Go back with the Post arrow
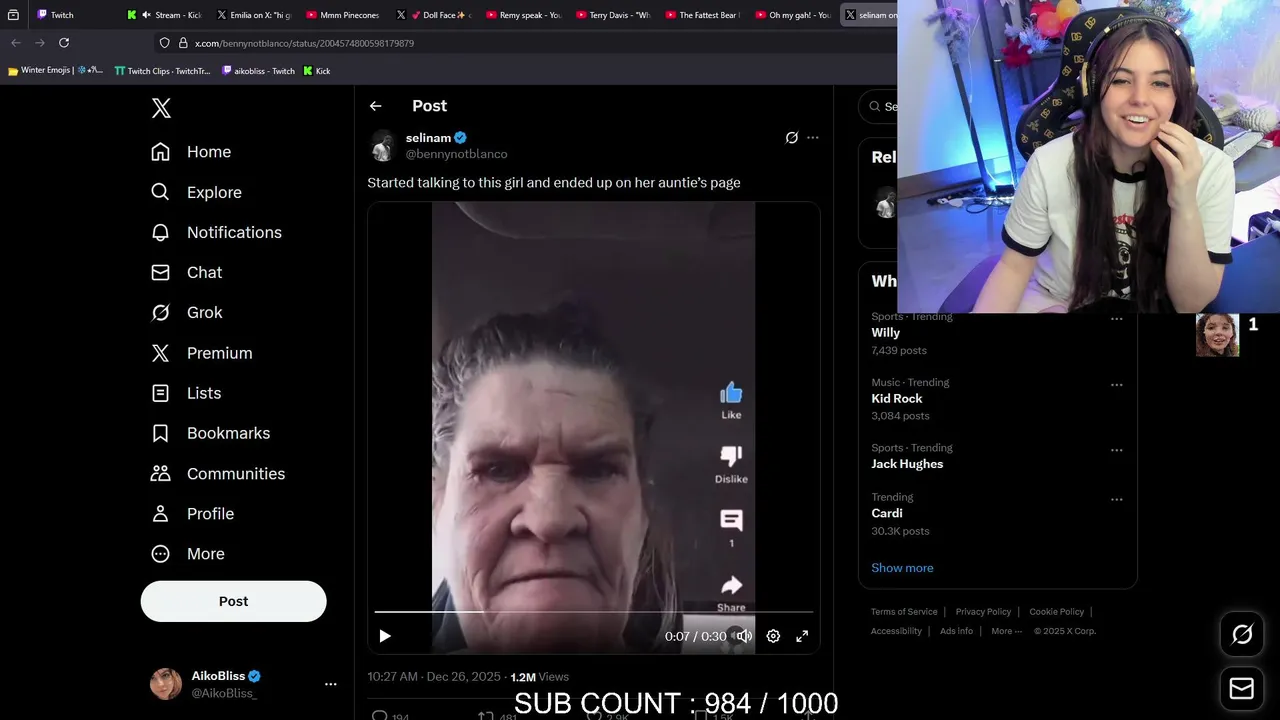1280x720 pixels. [x=375, y=106]
